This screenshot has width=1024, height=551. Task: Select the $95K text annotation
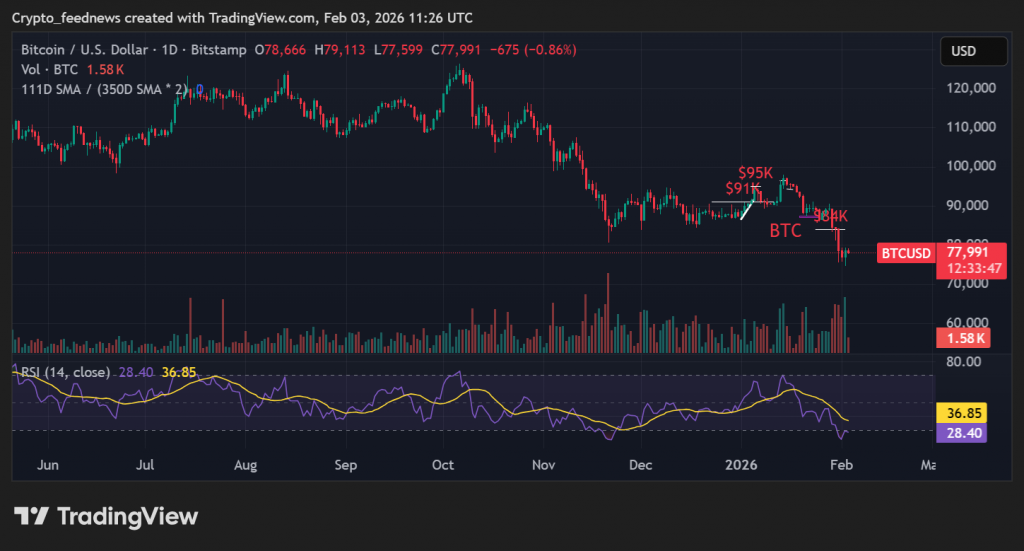tap(754, 173)
